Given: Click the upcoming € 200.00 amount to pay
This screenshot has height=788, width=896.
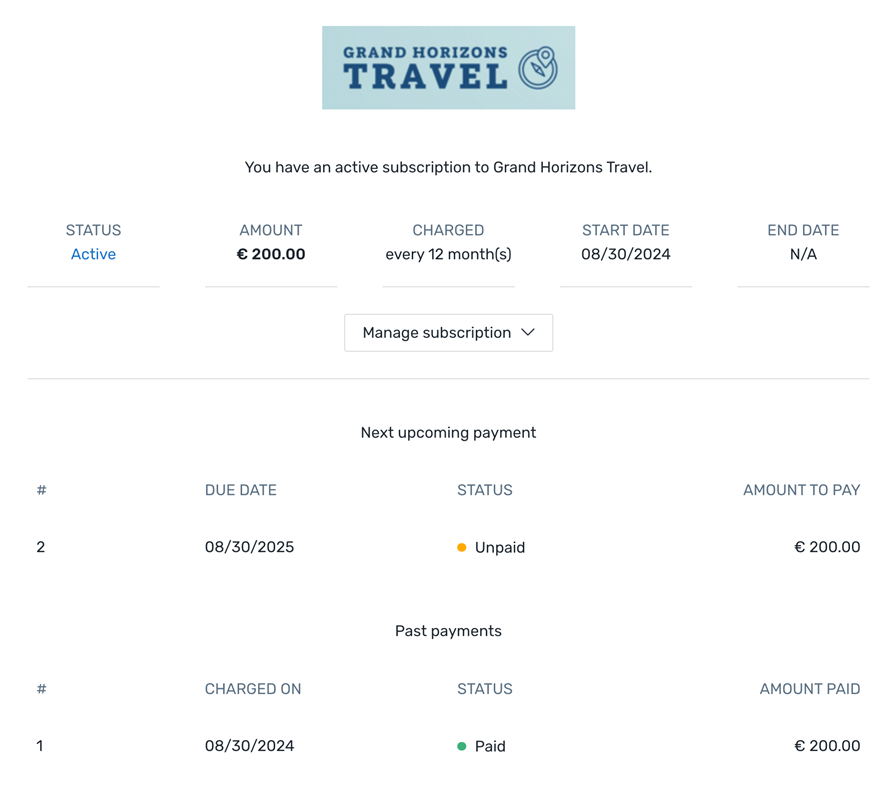Looking at the screenshot, I should 827,548.
